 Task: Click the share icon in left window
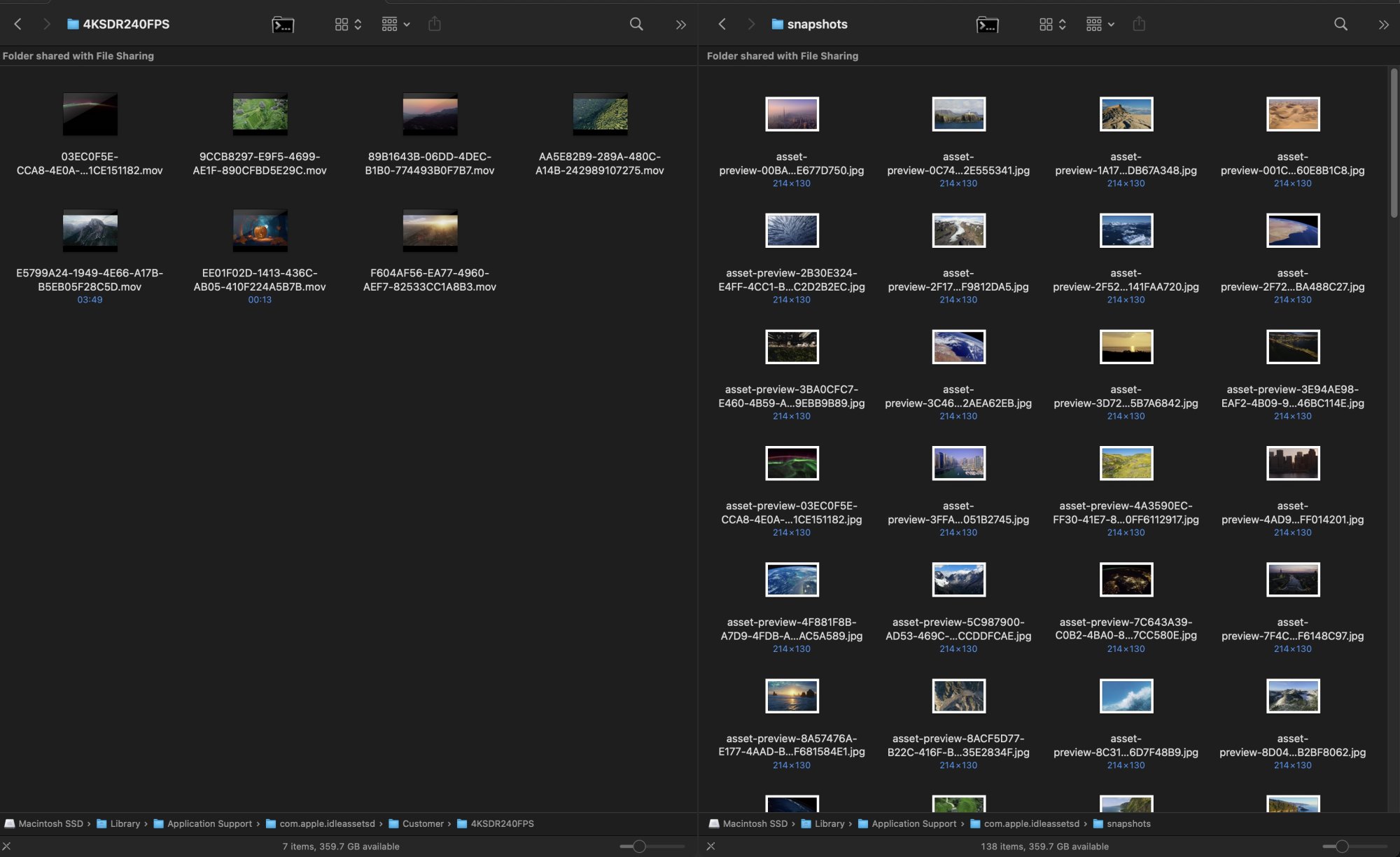pyautogui.click(x=435, y=24)
